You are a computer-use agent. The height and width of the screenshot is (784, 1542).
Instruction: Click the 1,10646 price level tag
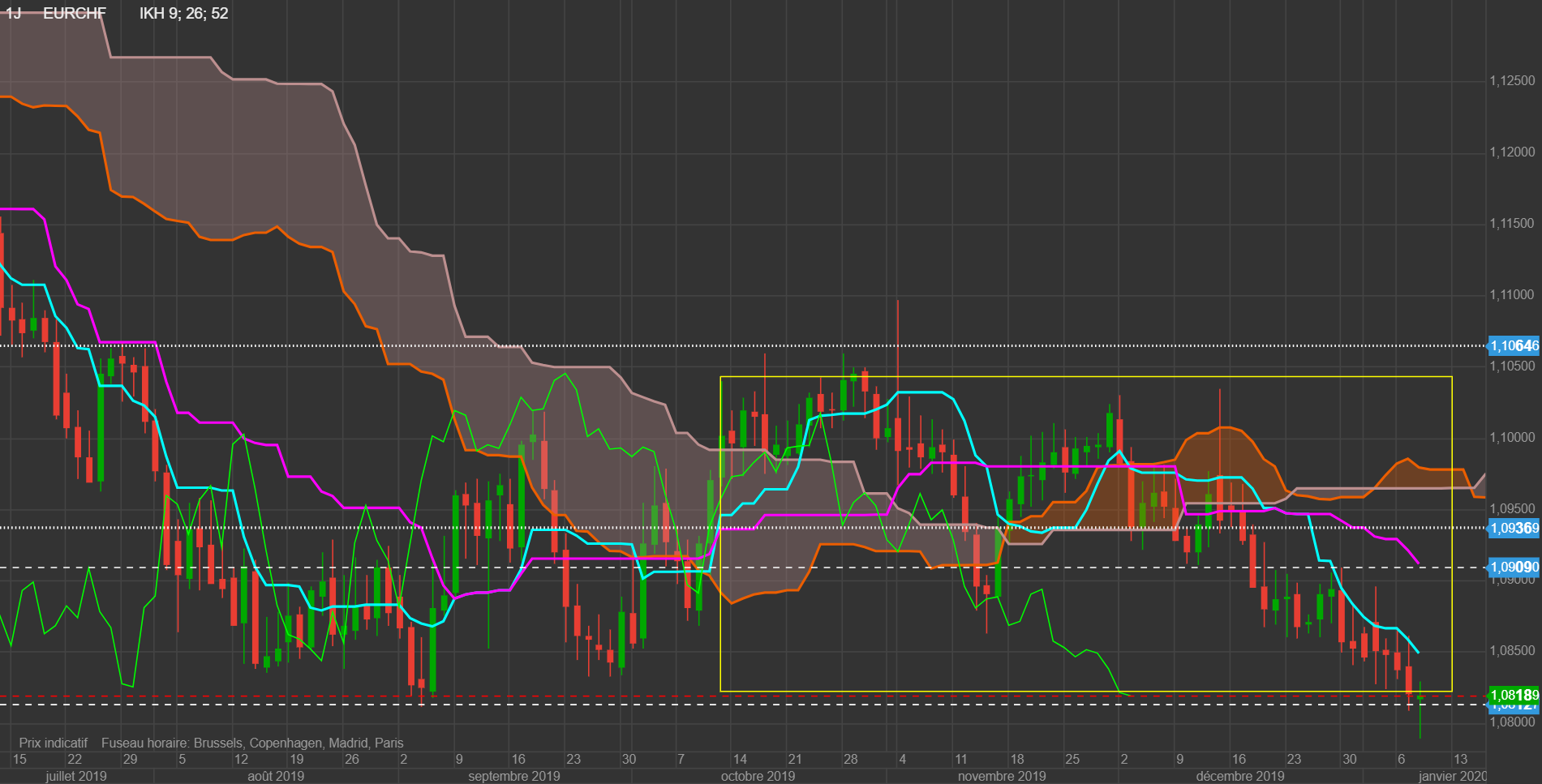[1514, 346]
